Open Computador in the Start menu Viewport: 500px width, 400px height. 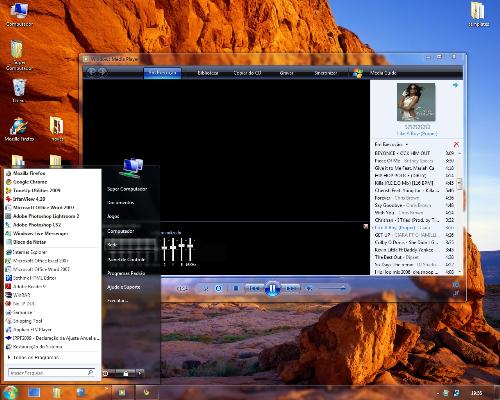pyautogui.click(x=121, y=231)
